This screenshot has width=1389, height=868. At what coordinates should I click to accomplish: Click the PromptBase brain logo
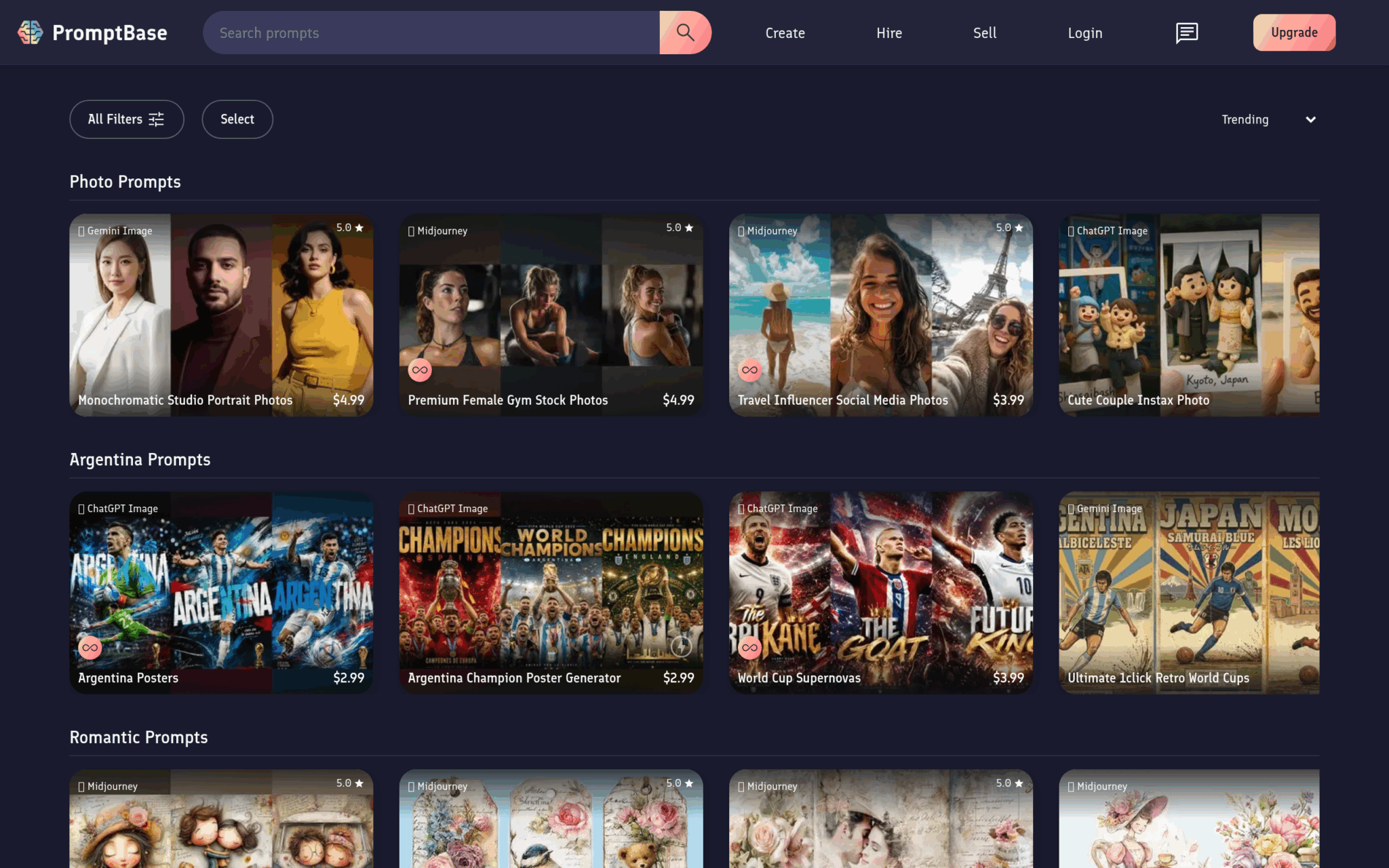pos(30,33)
